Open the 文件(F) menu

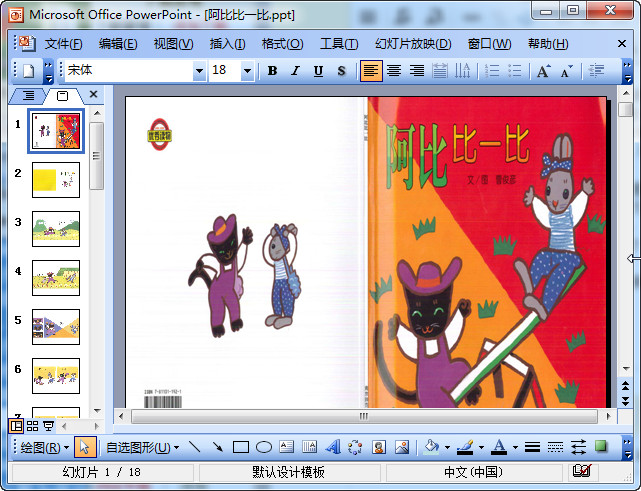click(63, 44)
